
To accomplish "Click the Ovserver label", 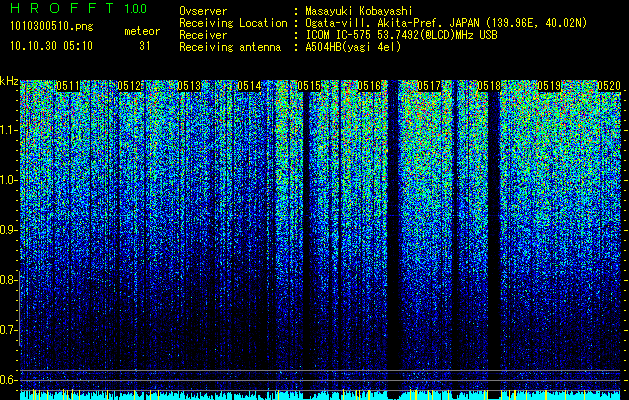I will click(203, 11).
